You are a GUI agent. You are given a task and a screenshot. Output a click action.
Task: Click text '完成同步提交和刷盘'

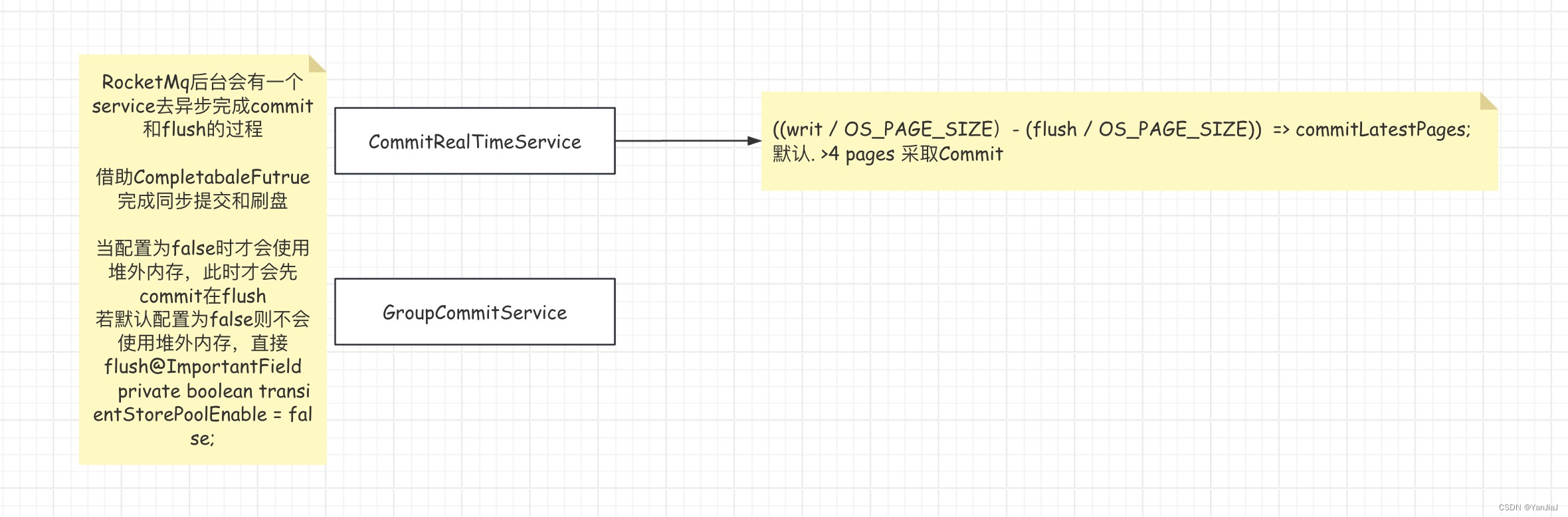coord(203,201)
